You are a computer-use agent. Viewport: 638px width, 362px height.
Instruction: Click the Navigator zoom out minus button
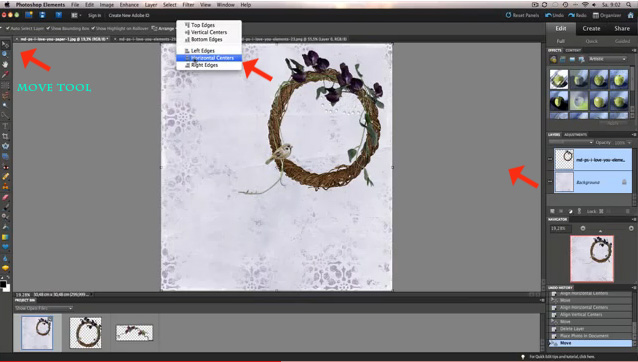click(x=583, y=229)
